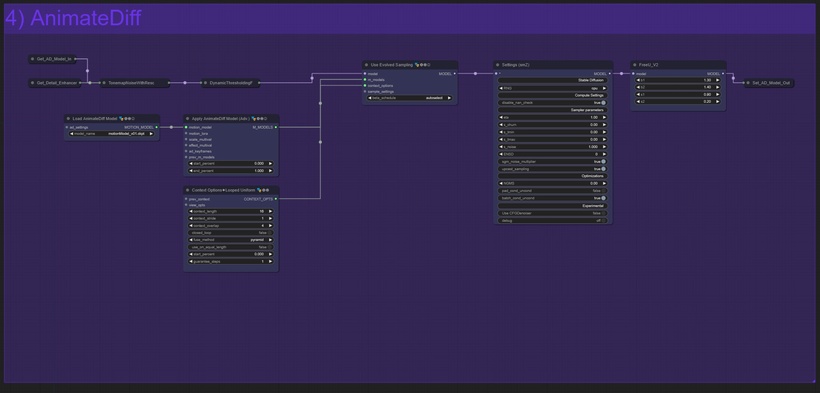This screenshot has height=393, width=820.
Task: Collapse the Settings (smZ) node using its title dot
Action: click(x=497, y=65)
